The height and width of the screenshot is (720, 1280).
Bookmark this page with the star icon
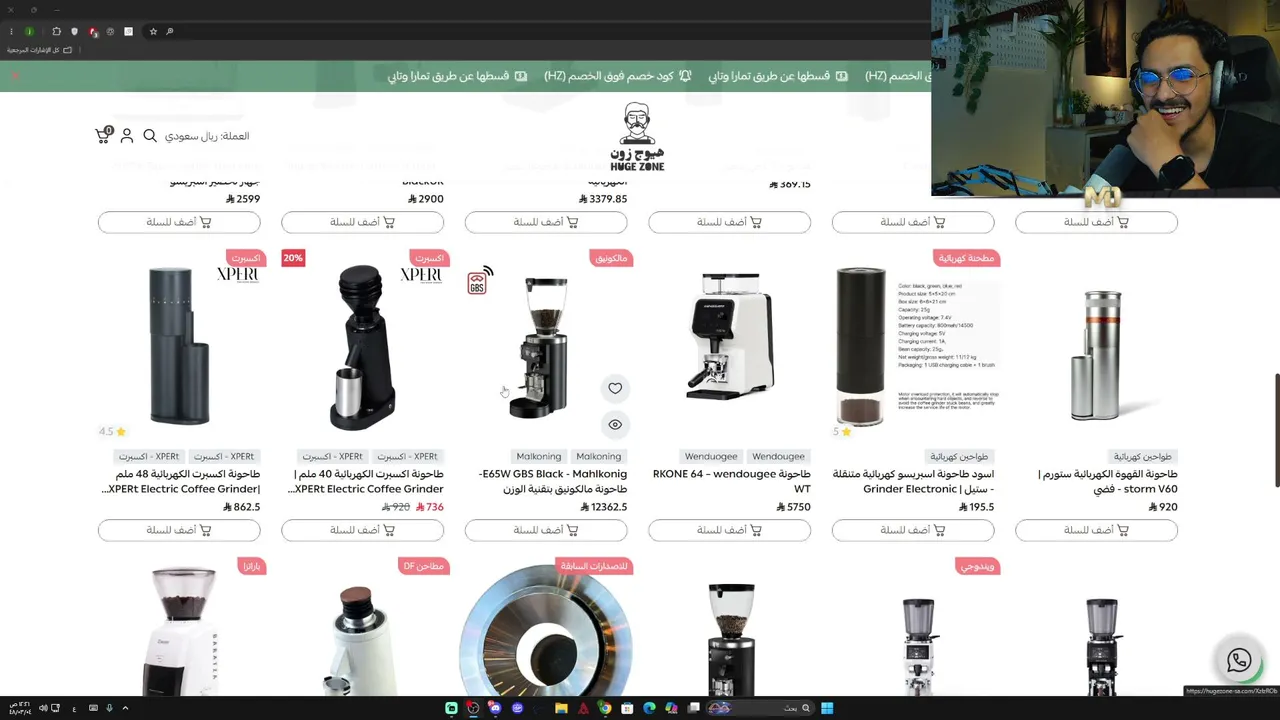(153, 32)
